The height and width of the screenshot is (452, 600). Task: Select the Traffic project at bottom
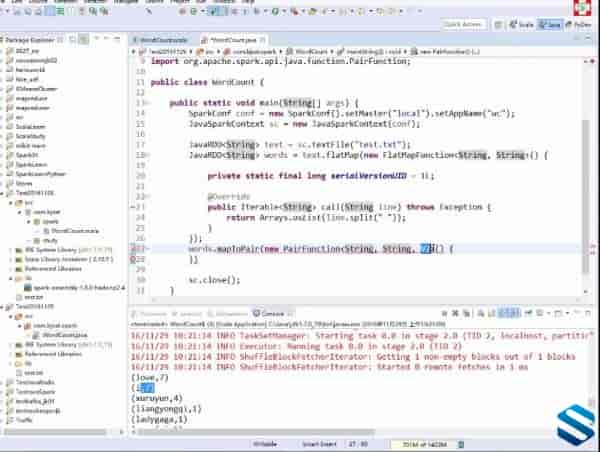[x=22, y=421]
